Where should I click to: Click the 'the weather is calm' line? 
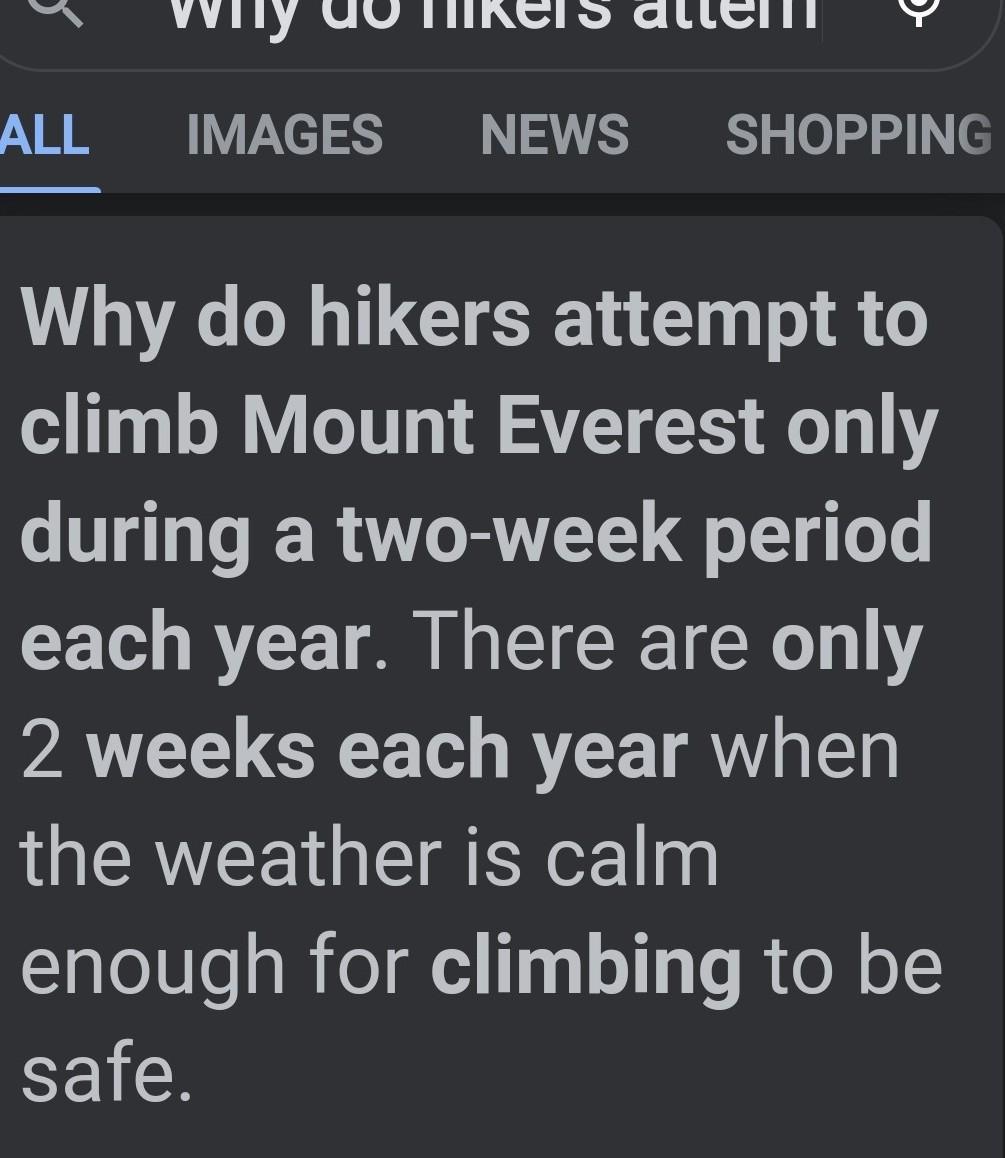369,858
